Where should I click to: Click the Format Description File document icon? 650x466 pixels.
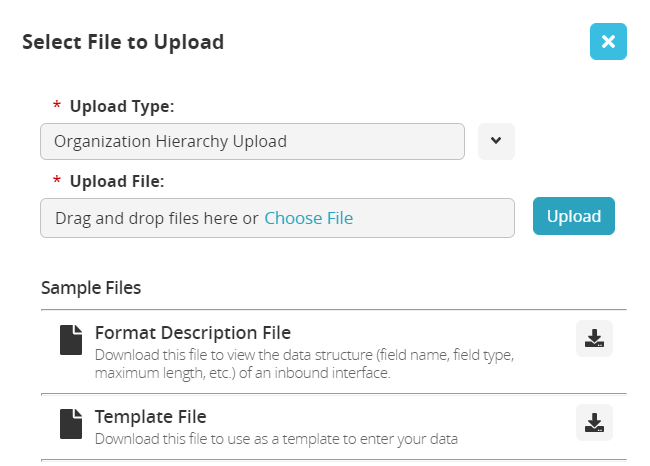click(x=70, y=340)
